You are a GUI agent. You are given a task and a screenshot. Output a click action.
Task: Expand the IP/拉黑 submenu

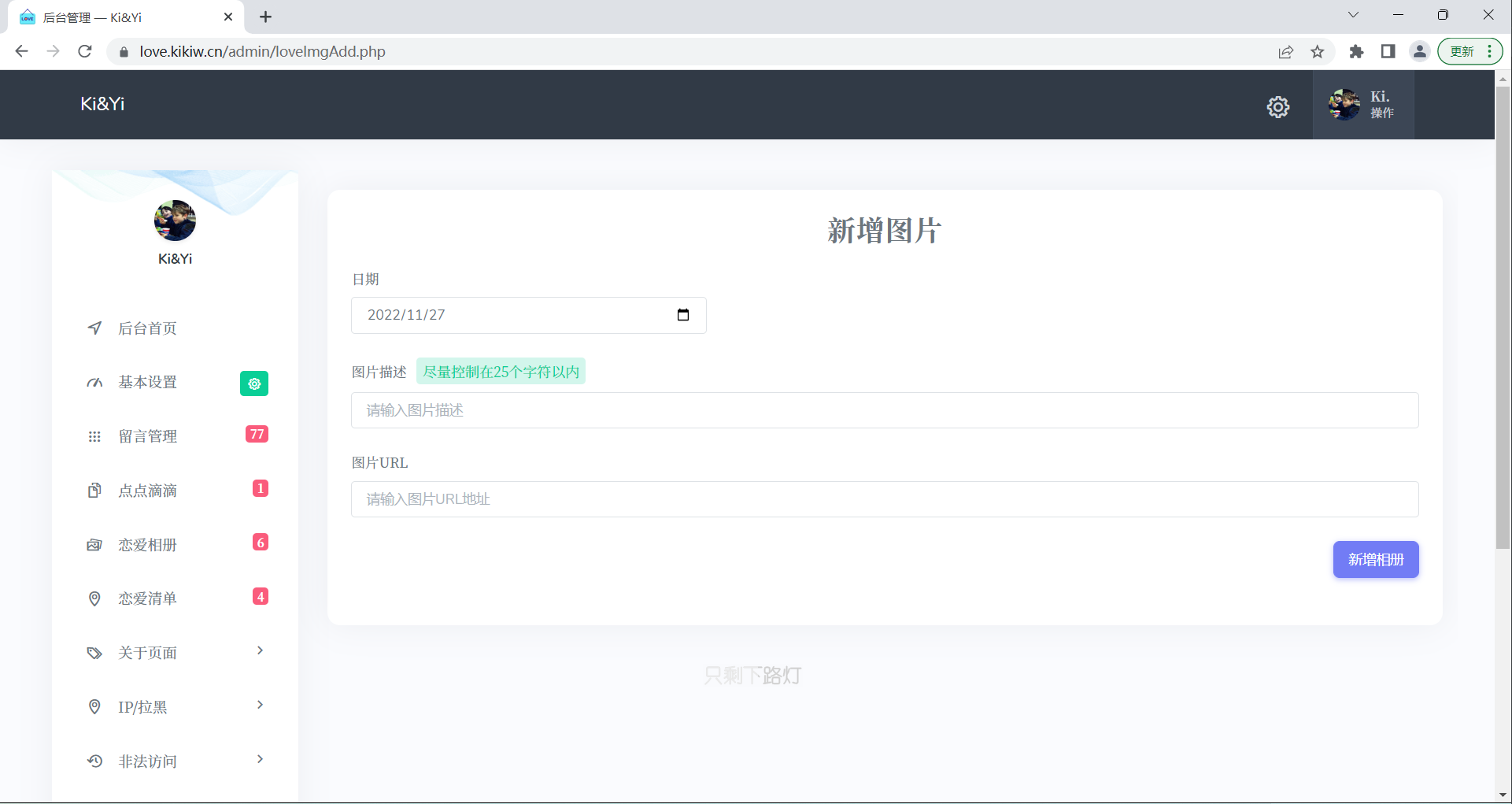(x=260, y=706)
